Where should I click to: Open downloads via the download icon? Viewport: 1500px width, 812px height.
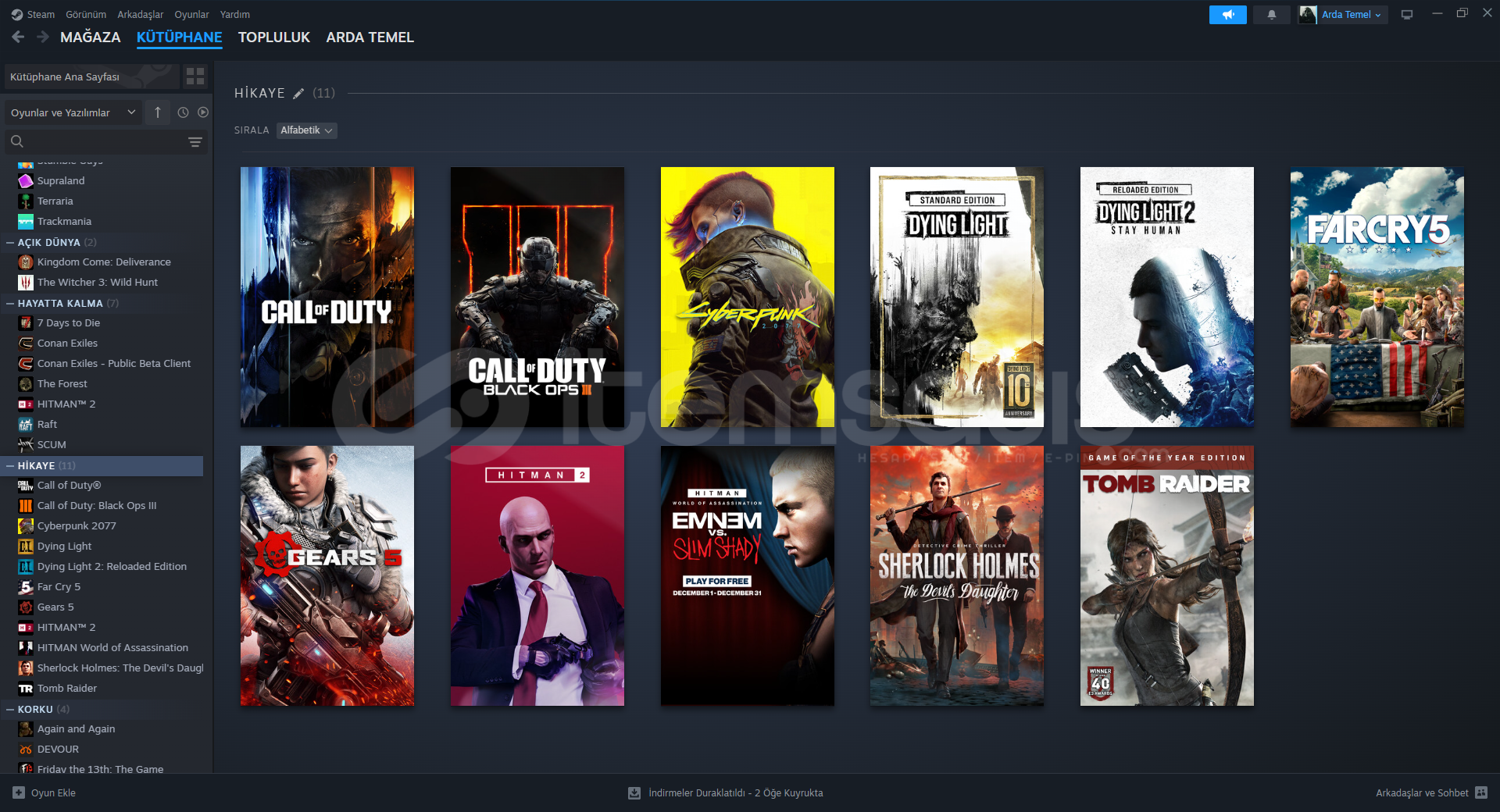[634, 792]
